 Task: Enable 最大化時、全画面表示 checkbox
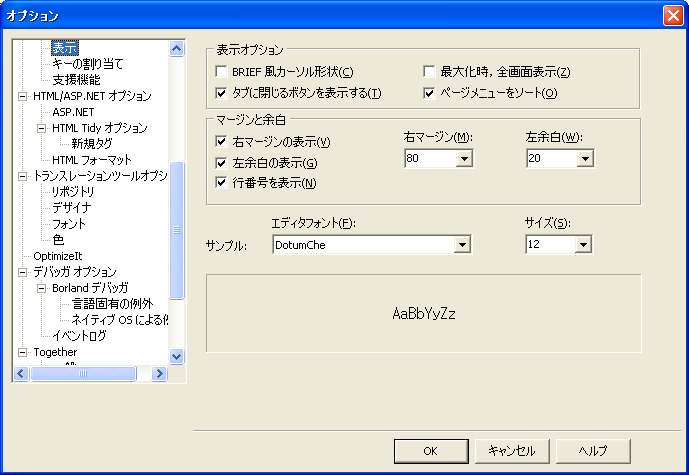[429, 71]
